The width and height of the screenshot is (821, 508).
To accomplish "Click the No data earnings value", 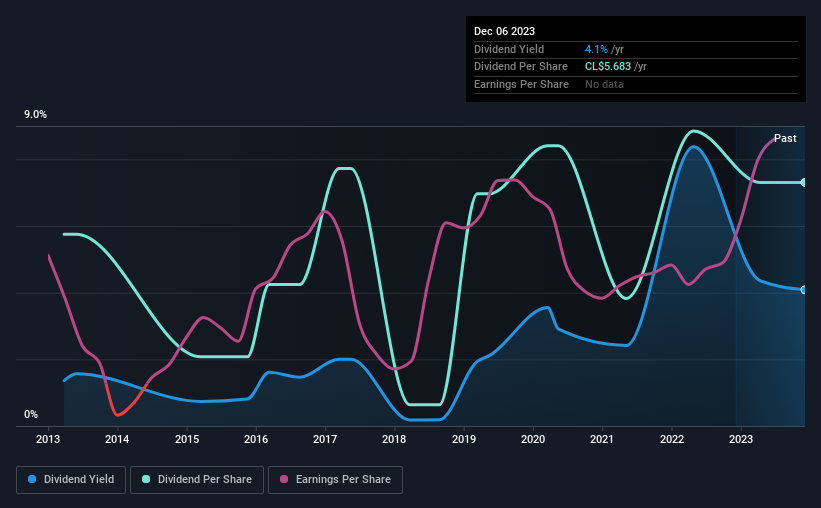I will [x=604, y=84].
